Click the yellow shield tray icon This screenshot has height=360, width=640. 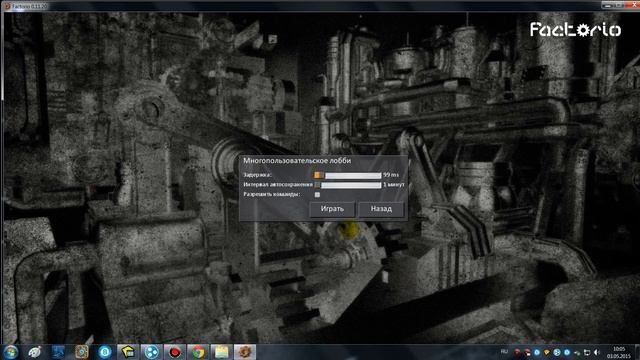tap(547, 352)
